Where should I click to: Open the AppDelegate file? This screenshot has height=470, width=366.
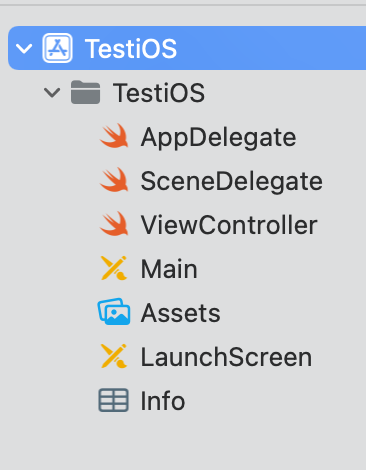click(x=218, y=138)
